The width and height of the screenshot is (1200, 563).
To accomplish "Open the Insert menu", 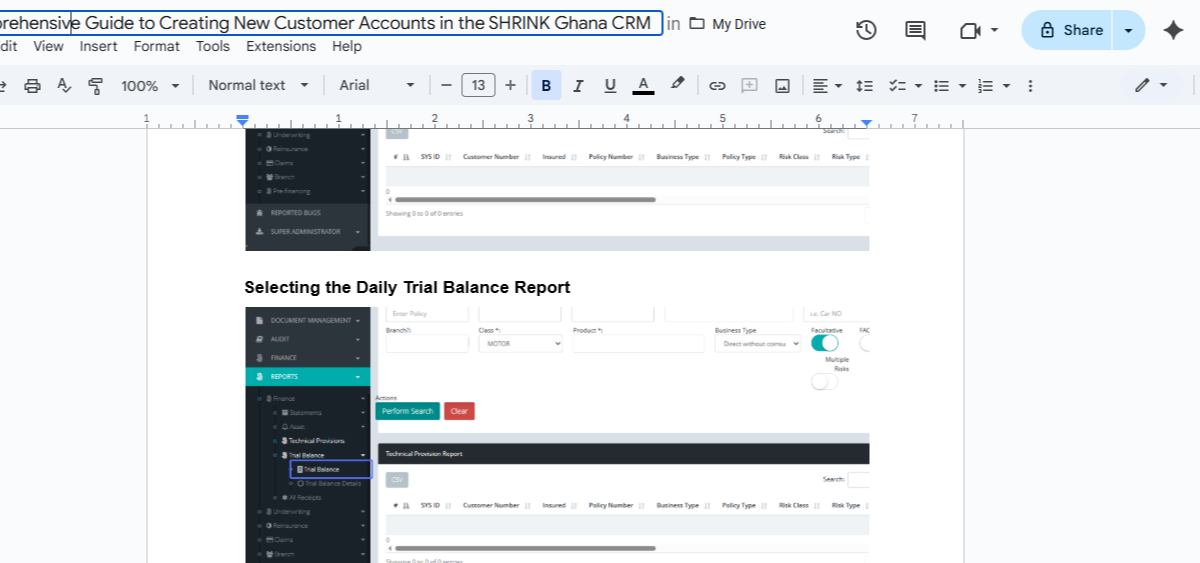I will [98, 46].
